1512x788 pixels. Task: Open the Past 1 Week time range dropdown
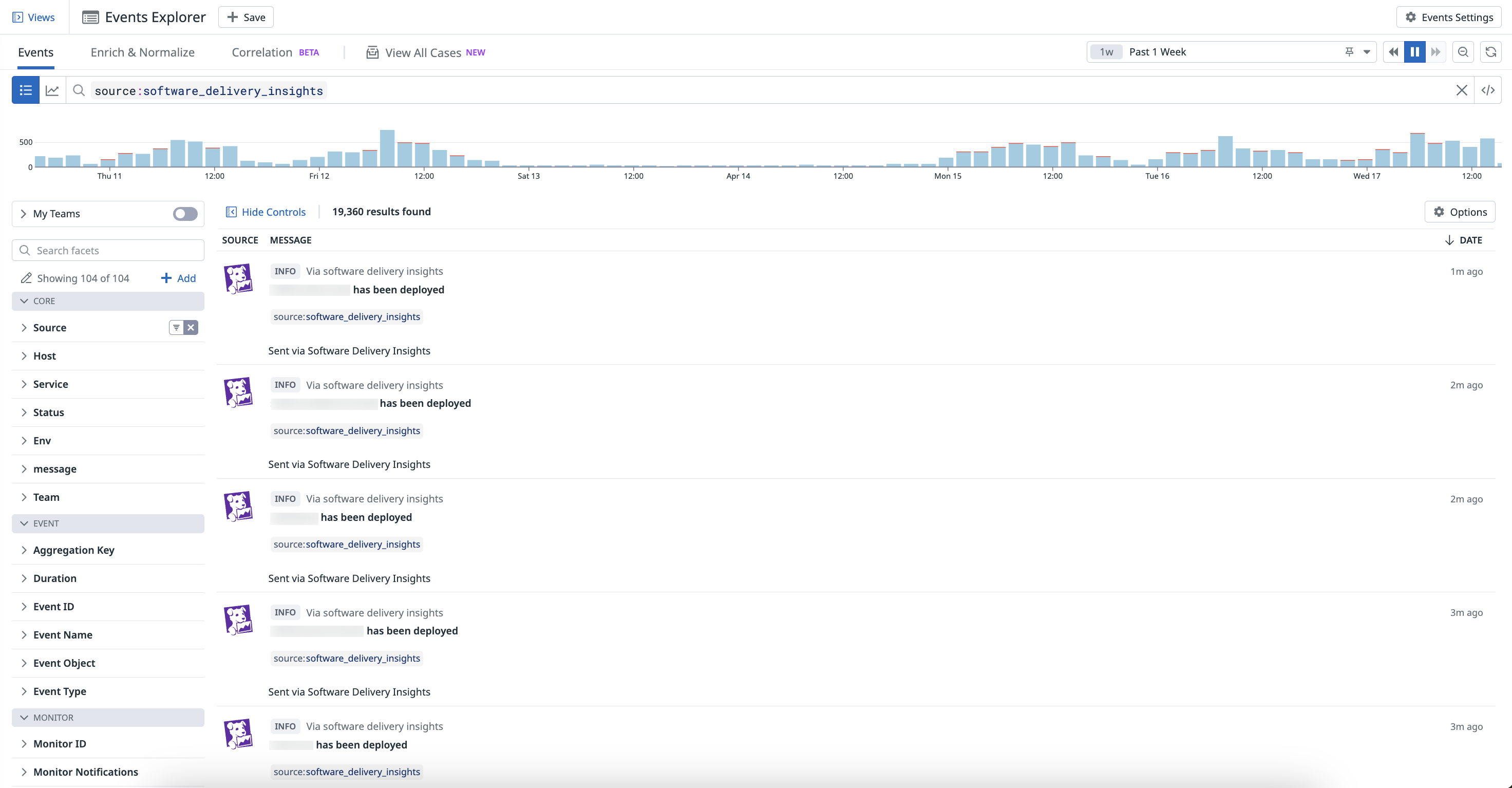coord(1367,52)
